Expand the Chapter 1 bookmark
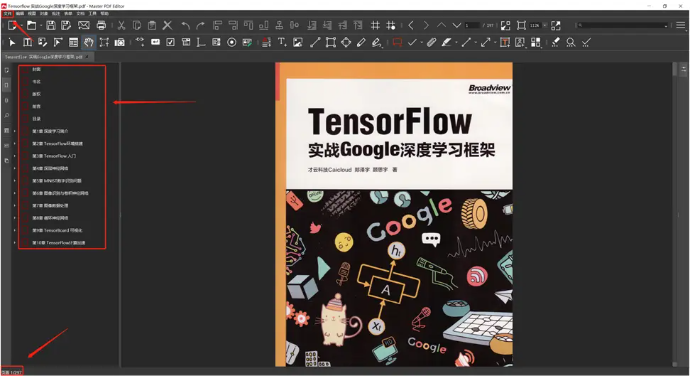The image size is (690, 376). coord(15,131)
